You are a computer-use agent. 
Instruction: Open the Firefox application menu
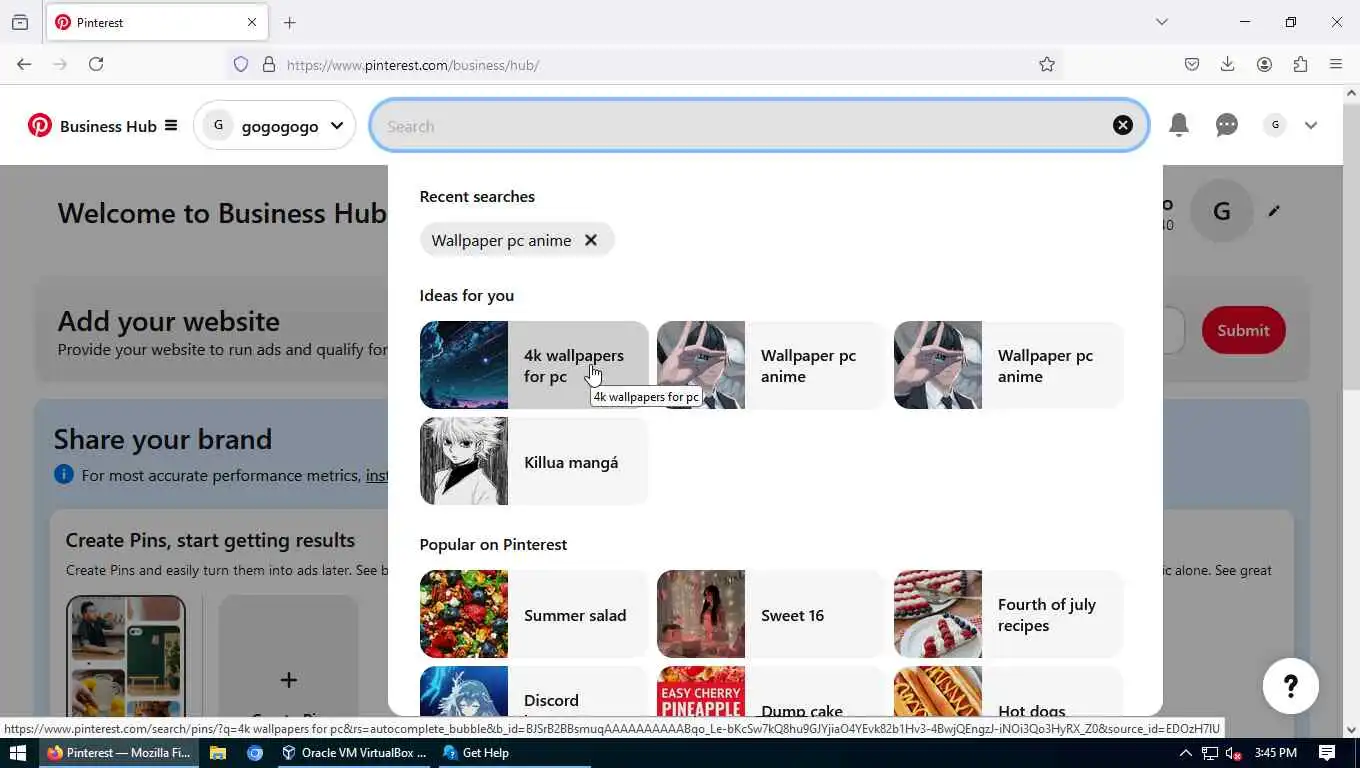pos(1336,64)
